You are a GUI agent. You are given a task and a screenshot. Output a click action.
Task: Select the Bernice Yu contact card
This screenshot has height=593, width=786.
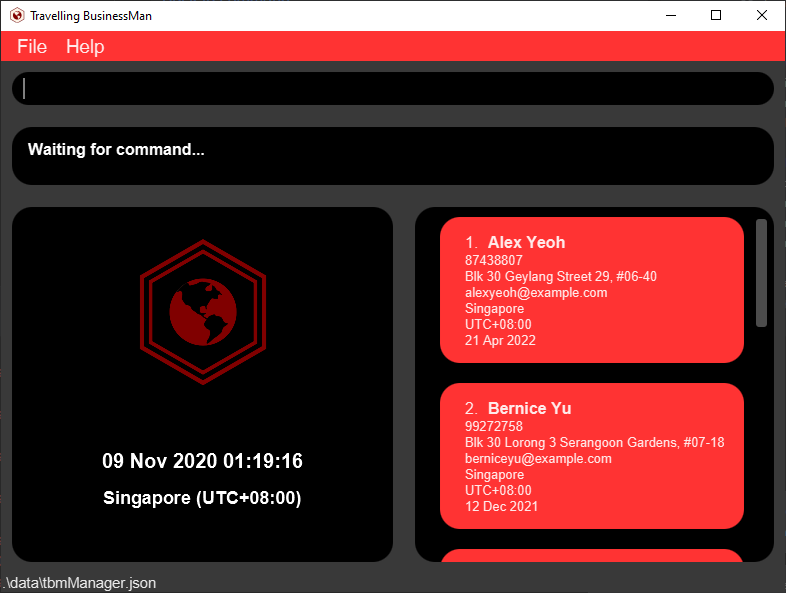(591, 456)
